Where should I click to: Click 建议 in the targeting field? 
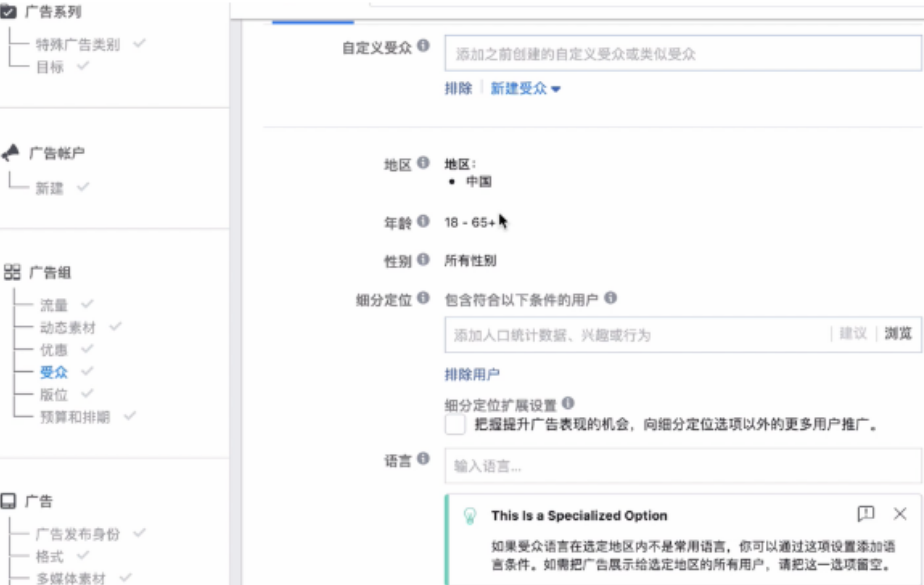pyautogui.click(x=853, y=334)
